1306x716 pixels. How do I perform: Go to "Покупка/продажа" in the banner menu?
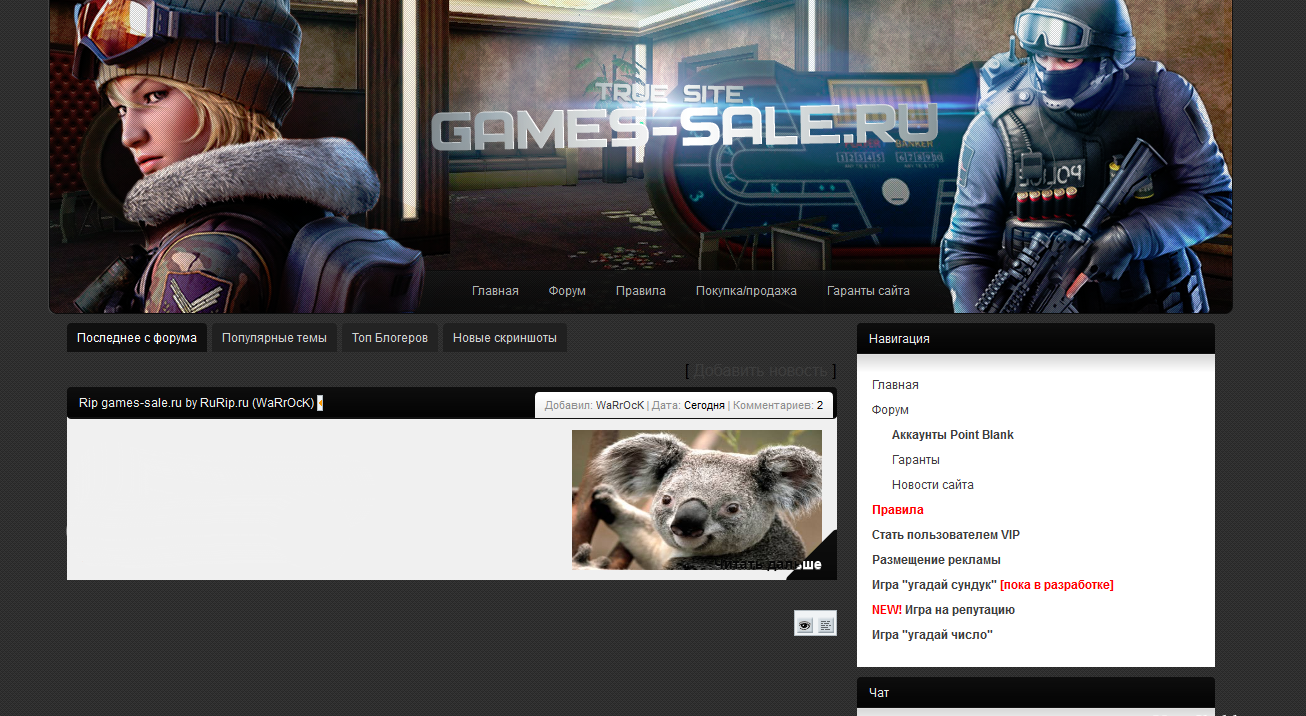(x=746, y=291)
